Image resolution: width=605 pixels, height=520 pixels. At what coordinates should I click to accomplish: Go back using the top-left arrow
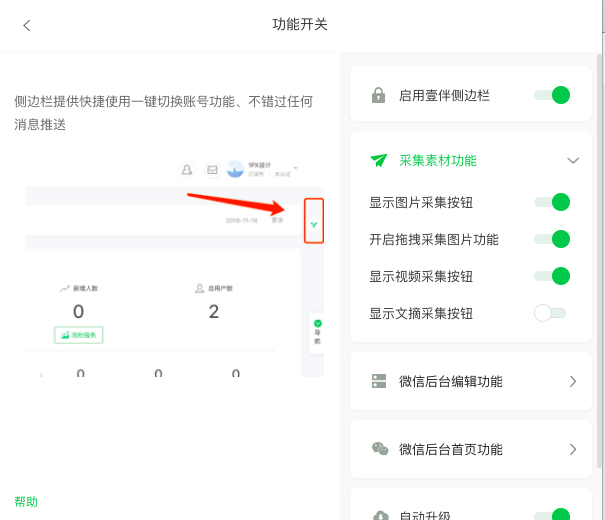pyautogui.click(x=27, y=25)
